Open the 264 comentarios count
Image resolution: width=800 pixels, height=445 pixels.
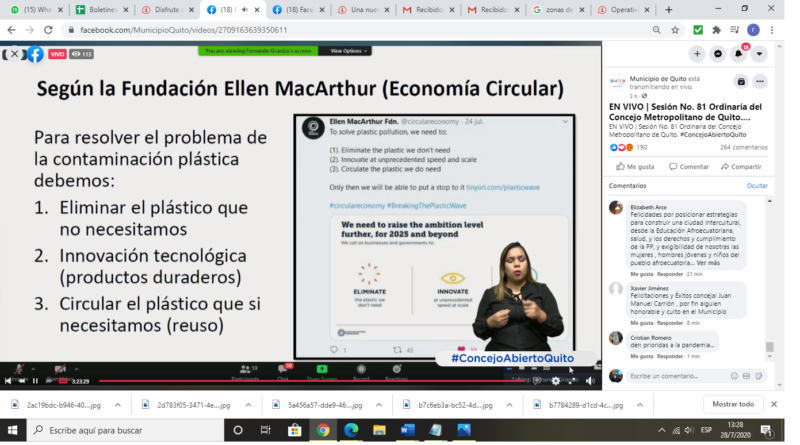pyautogui.click(x=743, y=147)
